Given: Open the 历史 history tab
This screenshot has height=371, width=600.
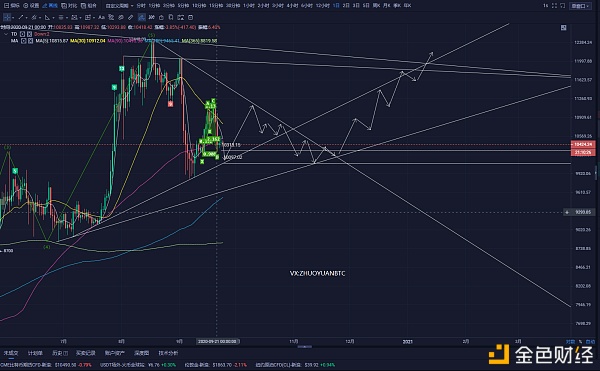Looking at the screenshot, I should point(60,353).
